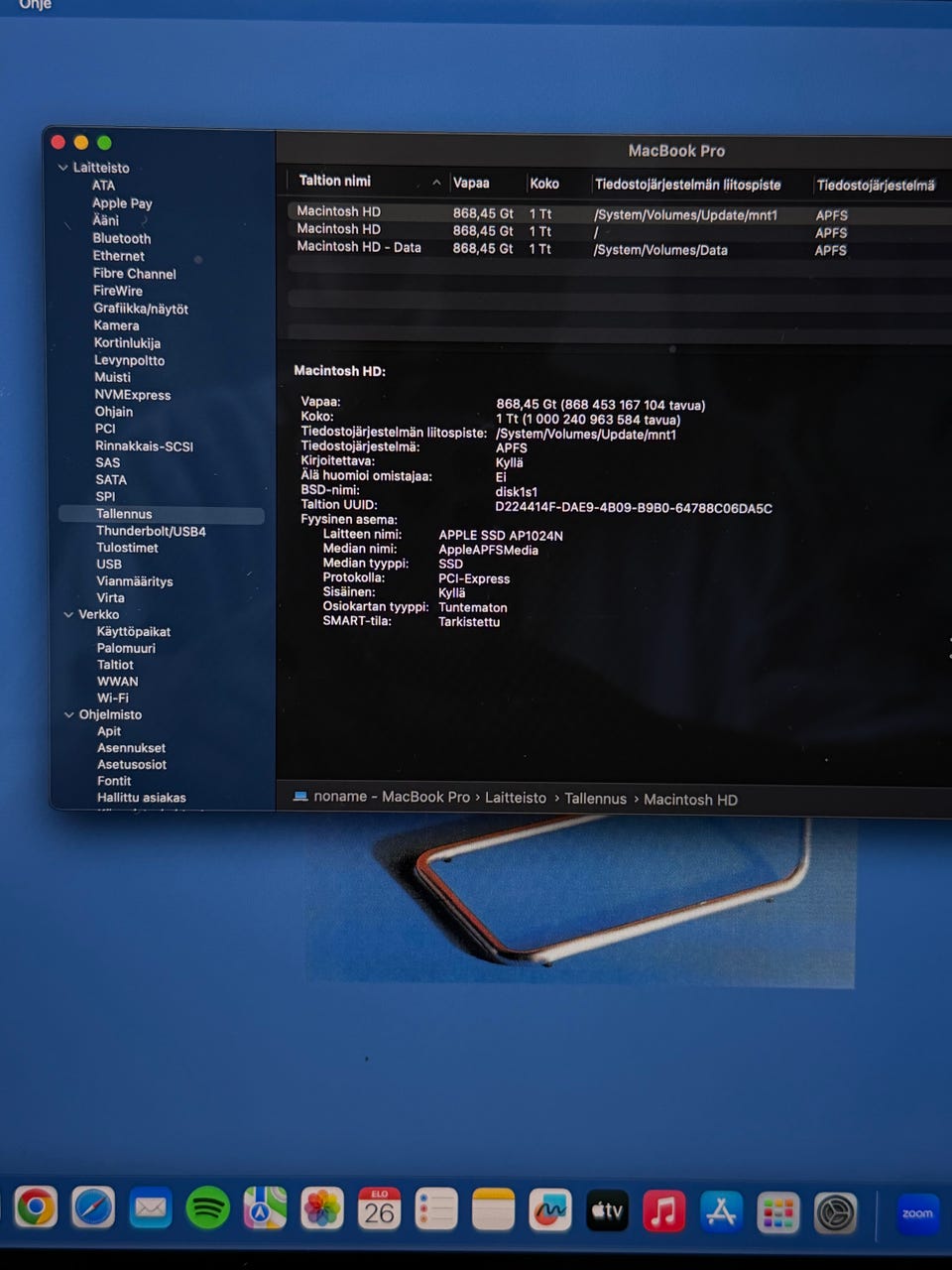Click noname - MacBook Pro in path bar

tap(392, 797)
